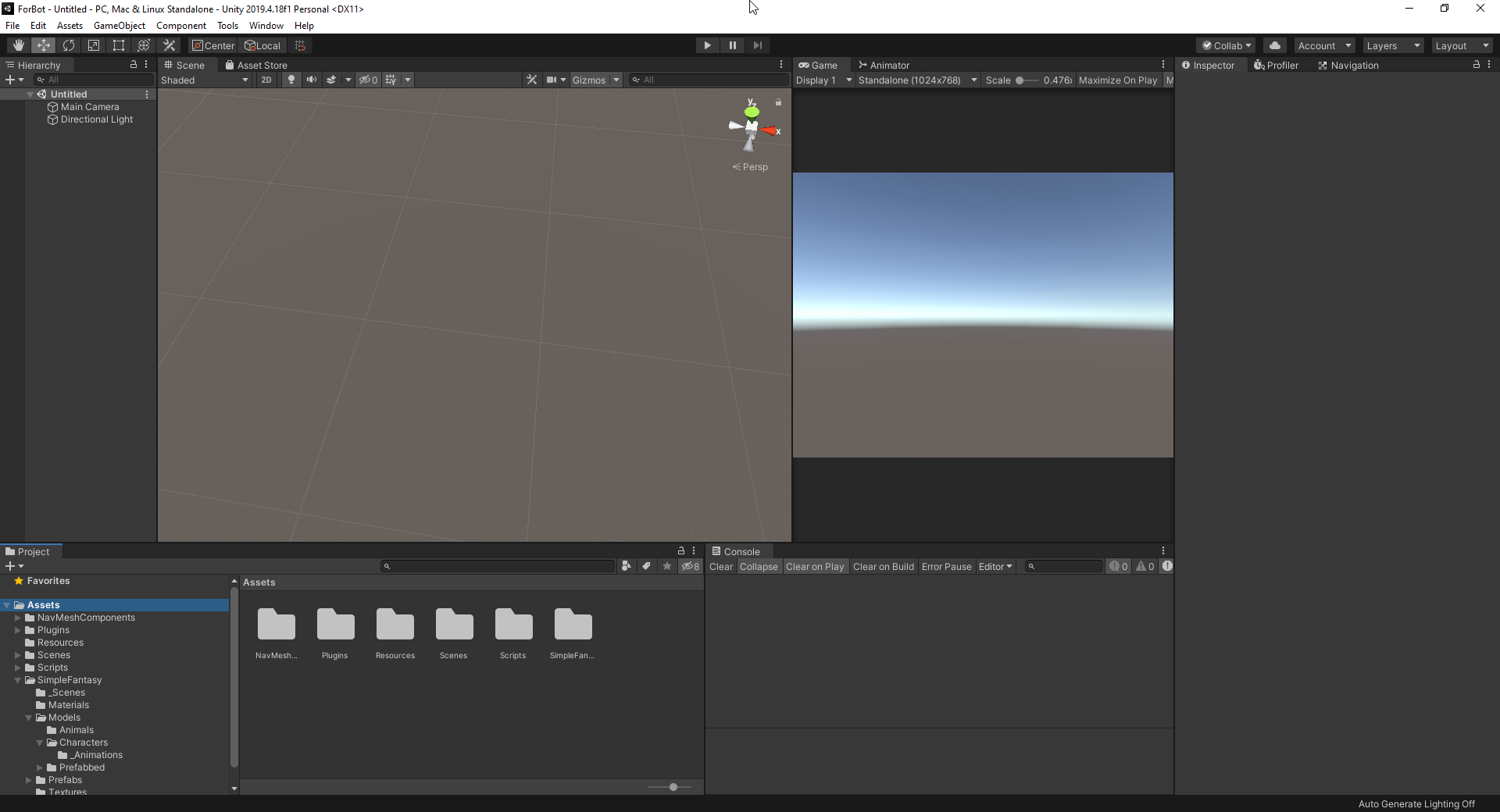Select the Rotate tool
The image size is (1500, 812).
pos(69,45)
